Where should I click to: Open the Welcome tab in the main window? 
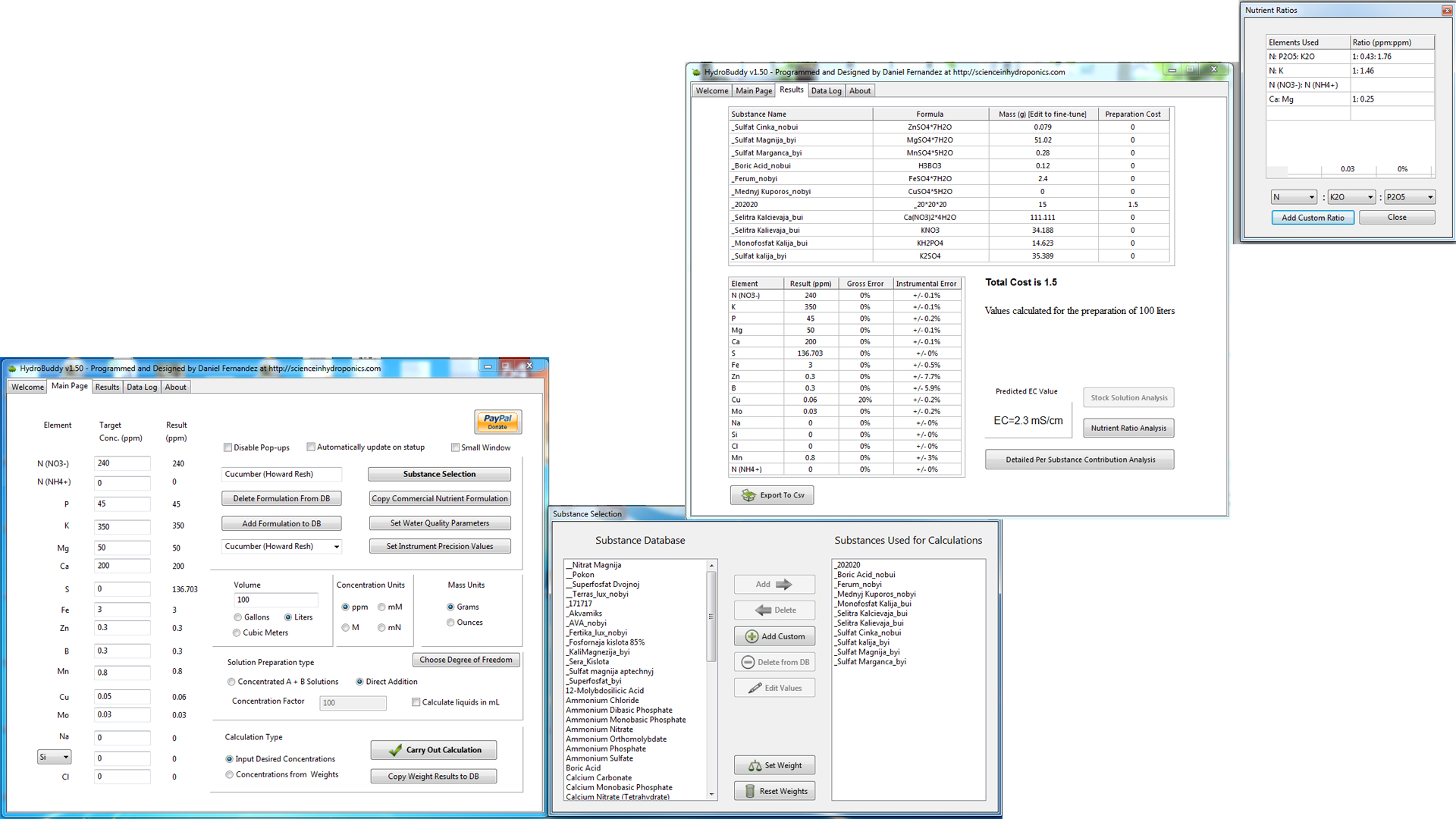pos(27,387)
